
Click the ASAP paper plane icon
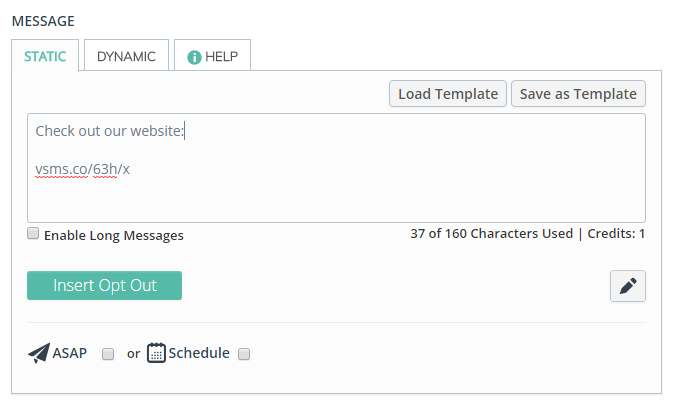click(x=39, y=353)
